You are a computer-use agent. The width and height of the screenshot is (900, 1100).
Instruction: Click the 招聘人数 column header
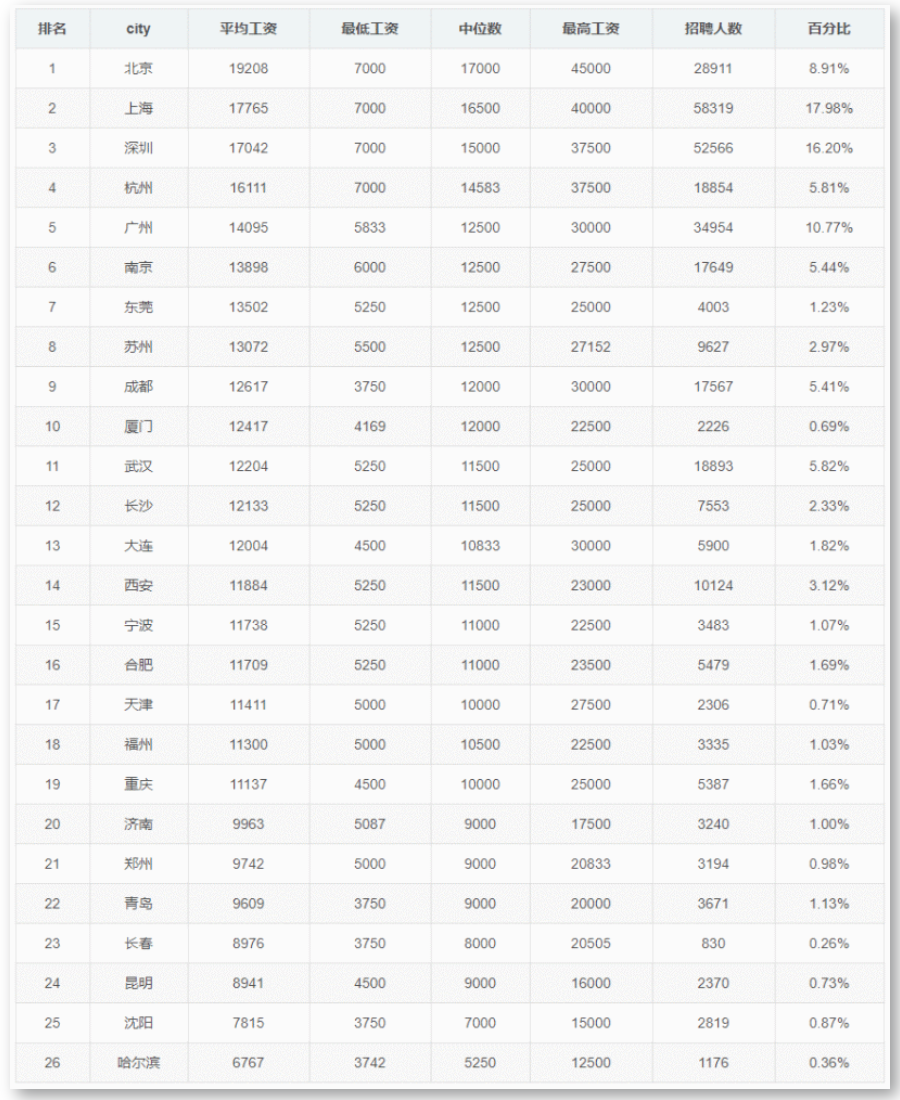tap(713, 29)
